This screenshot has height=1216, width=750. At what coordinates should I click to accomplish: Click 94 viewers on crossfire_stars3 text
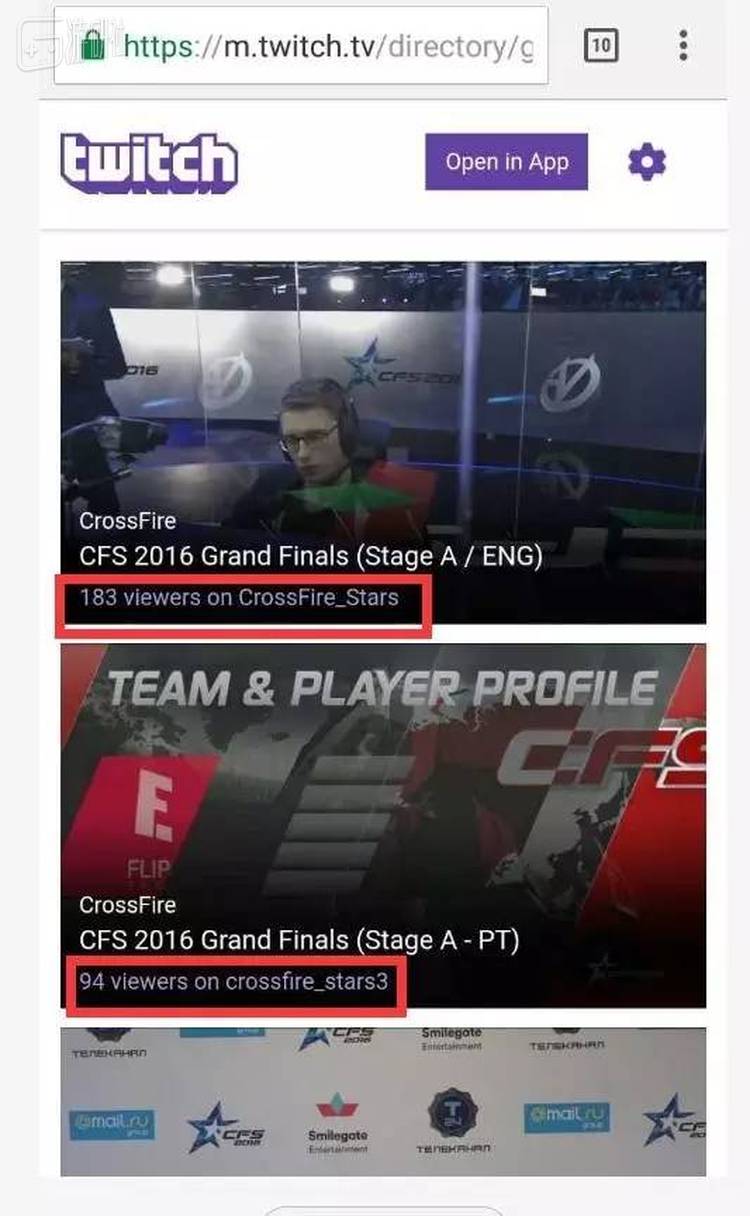233,982
